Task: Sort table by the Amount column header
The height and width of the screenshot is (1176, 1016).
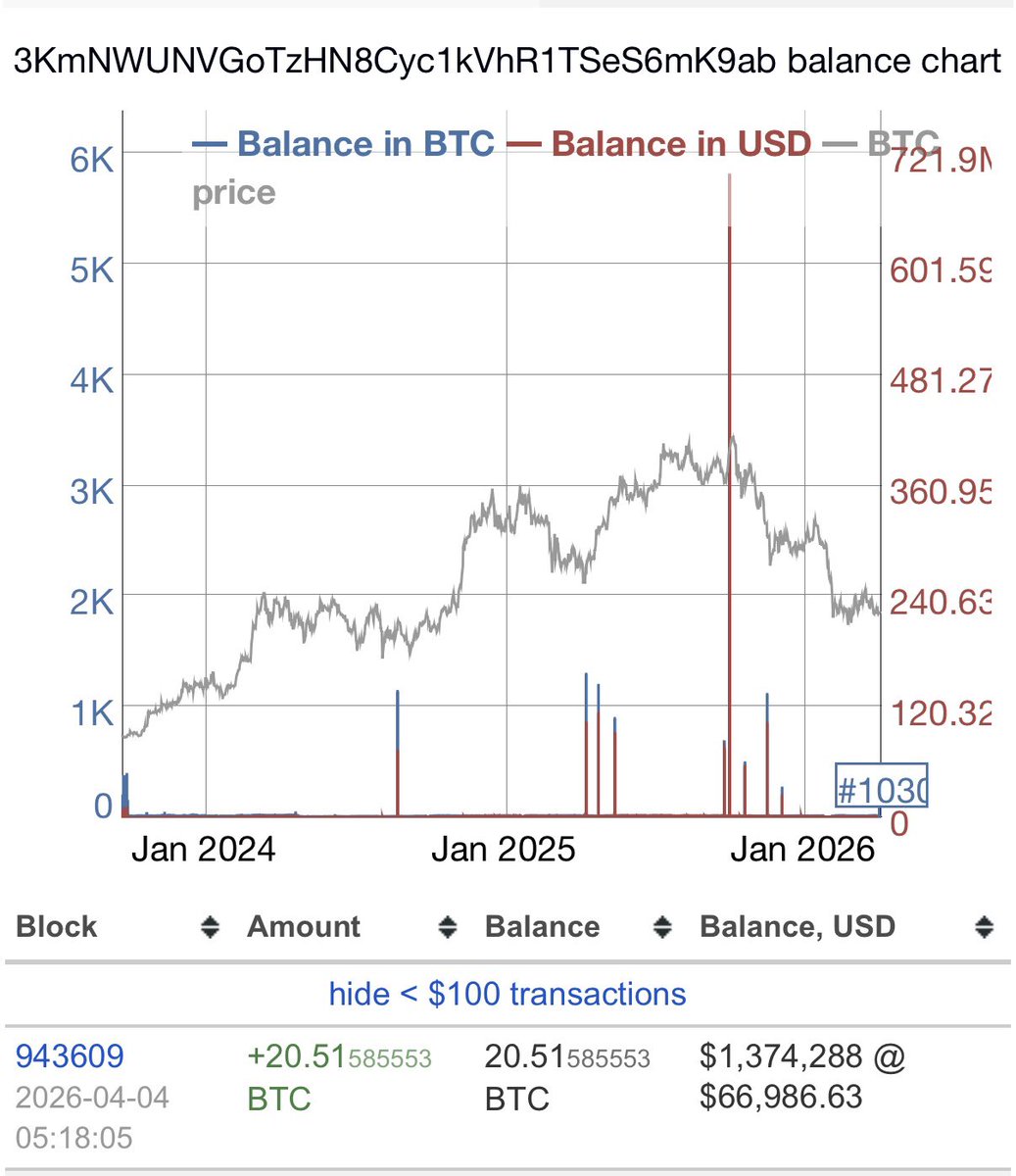Action: tap(304, 927)
